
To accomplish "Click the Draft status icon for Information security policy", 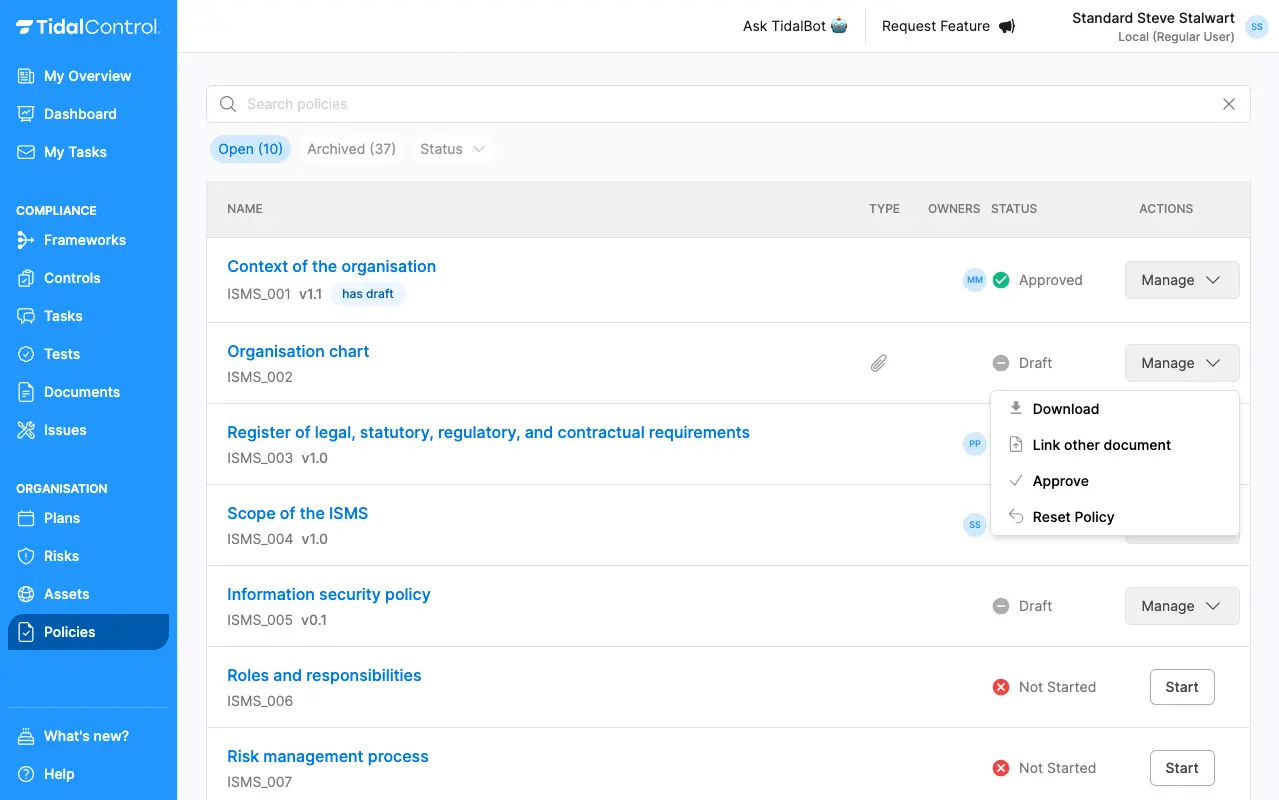I will point(1001,606).
